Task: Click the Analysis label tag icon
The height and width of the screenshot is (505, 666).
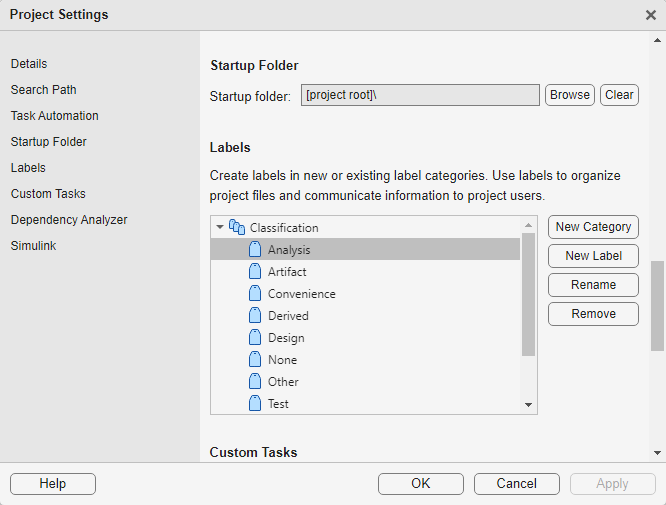Action: pos(254,250)
